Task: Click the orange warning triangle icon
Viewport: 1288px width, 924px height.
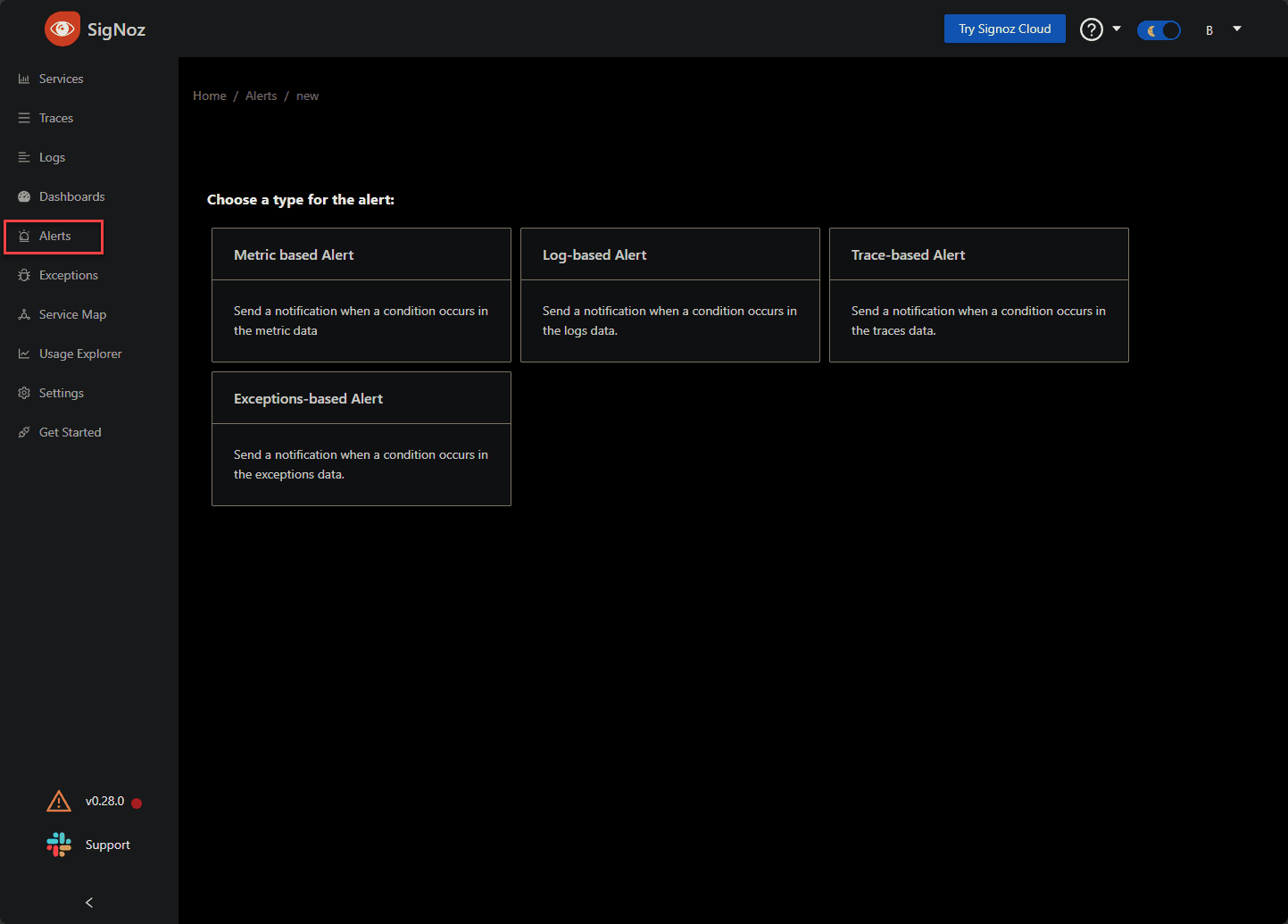Action: click(x=59, y=801)
